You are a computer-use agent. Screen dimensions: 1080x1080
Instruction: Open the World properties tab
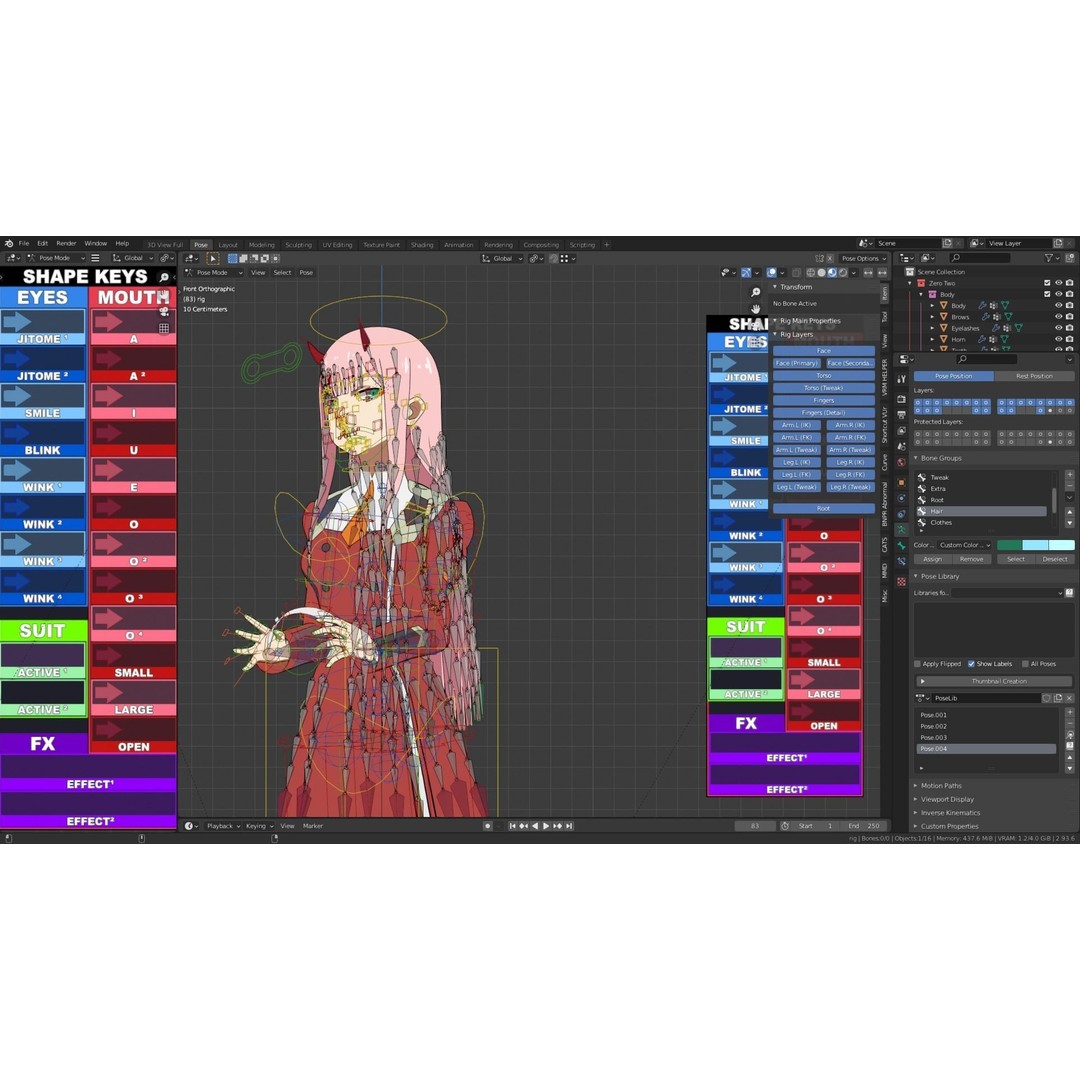pos(902,462)
